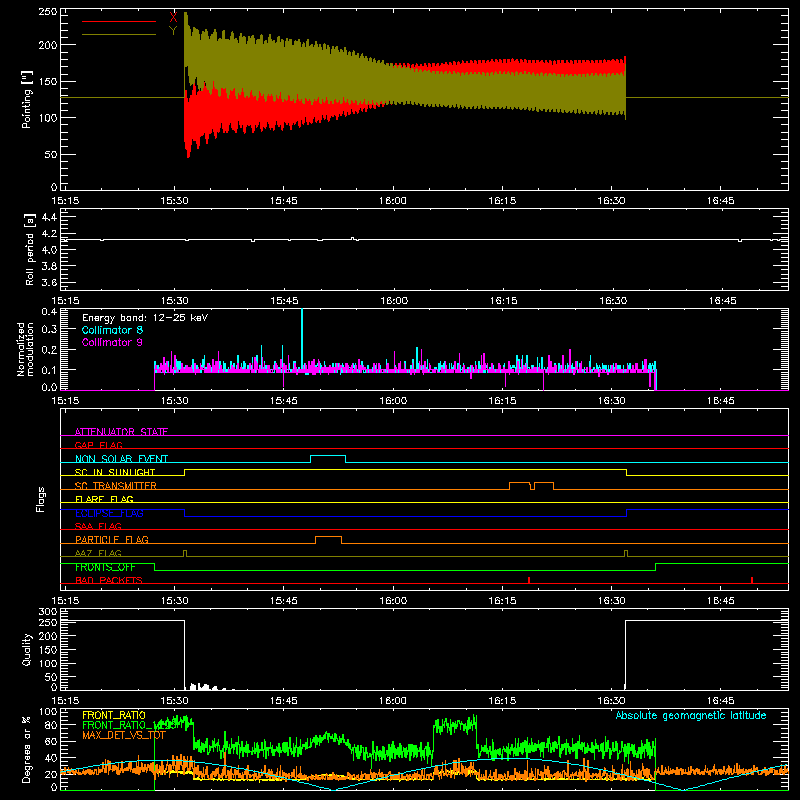Click the first BAD_PACKETS tick mark
This screenshot has height=800, width=800.
(529, 580)
